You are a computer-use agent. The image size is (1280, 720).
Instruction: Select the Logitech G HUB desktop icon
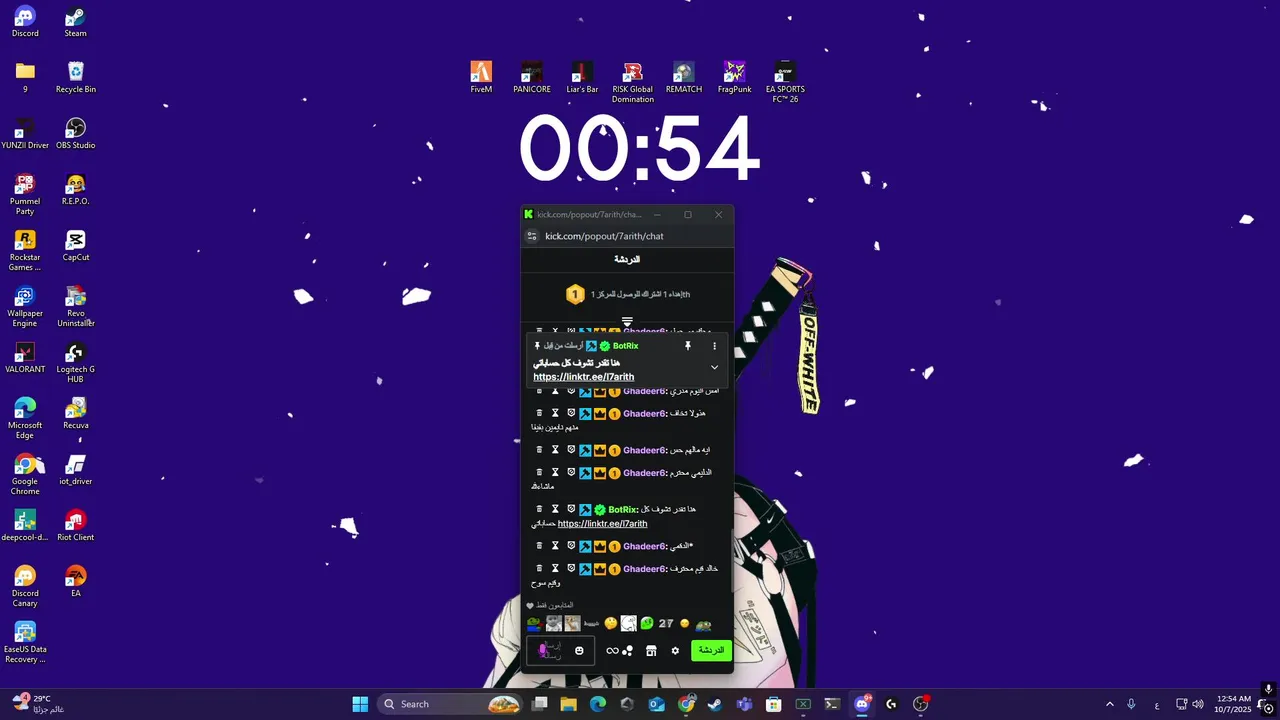(75, 363)
